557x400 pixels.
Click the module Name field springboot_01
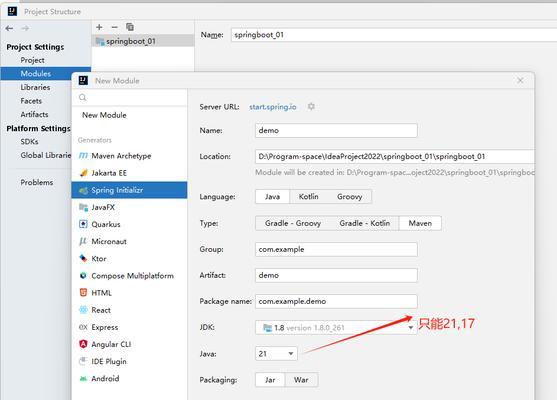(x=394, y=35)
